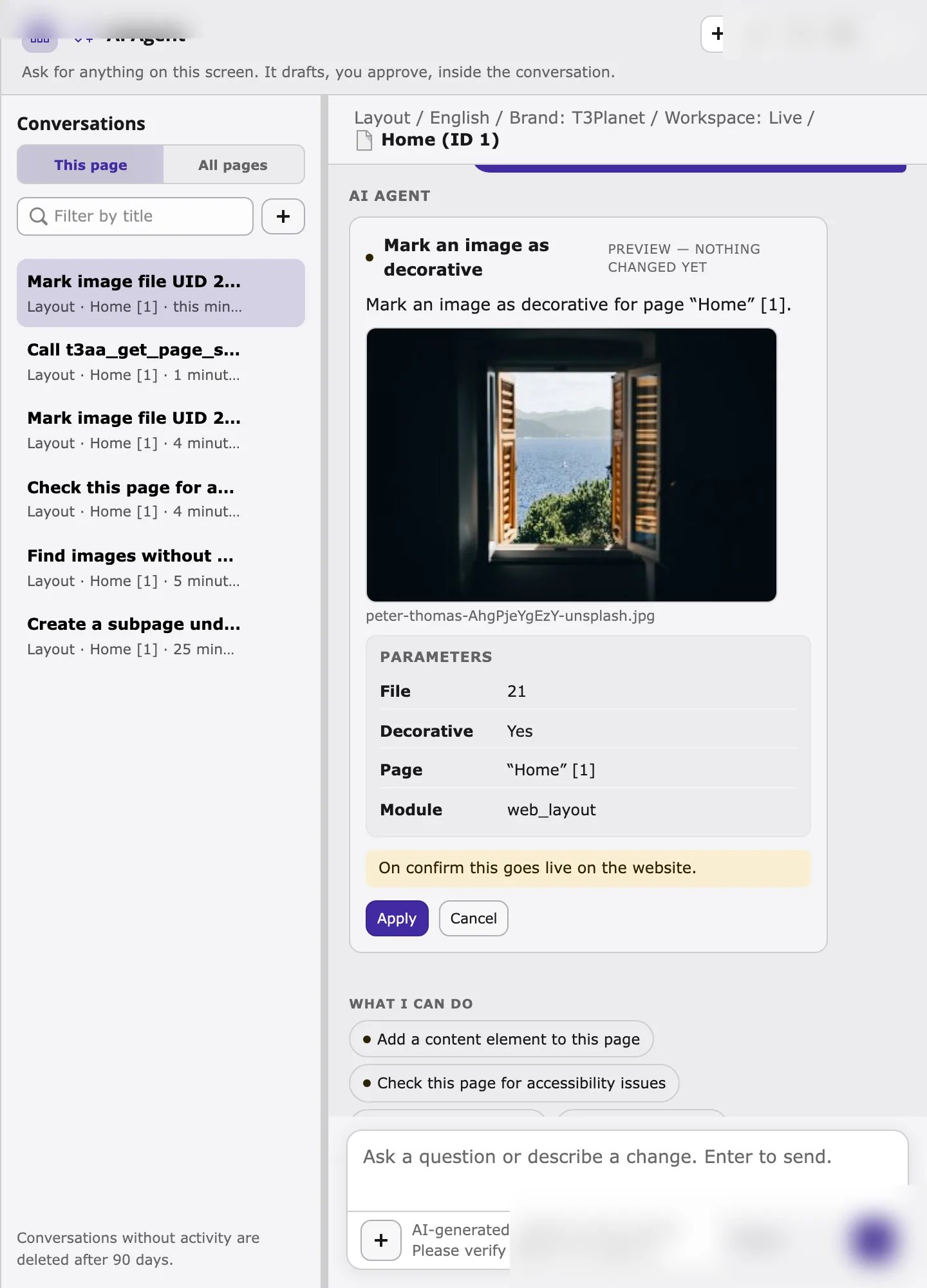Click the 90 days deletion notice text
927x1288 pixels.
click(x=138, y=1248)
